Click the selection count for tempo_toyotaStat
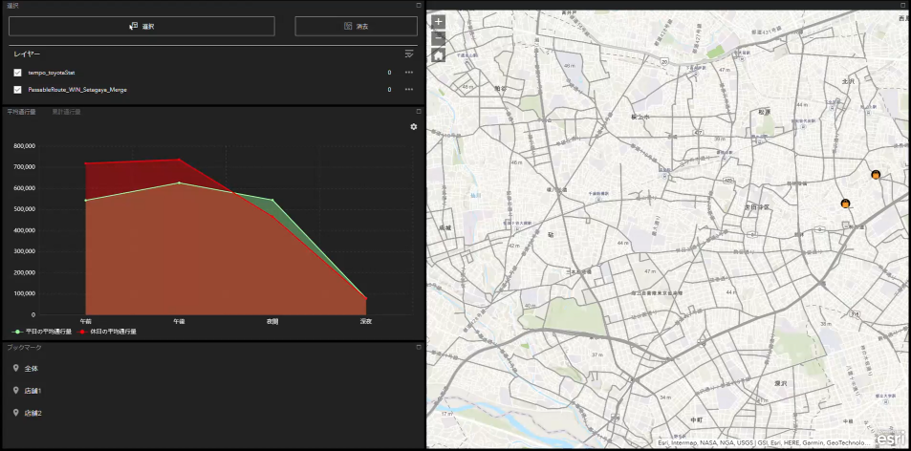The height and width of the screenshot is (451, 911). [x=389, y=73]
